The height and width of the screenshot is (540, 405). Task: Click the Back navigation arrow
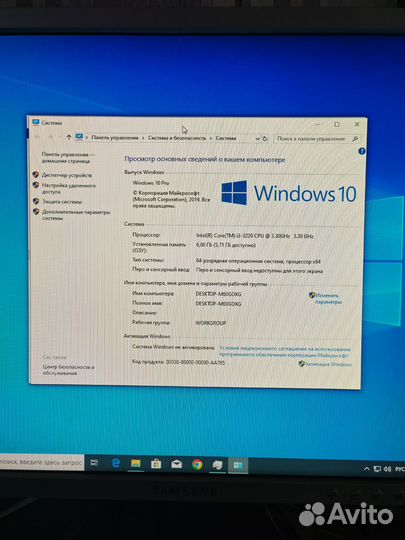(37, 137)
